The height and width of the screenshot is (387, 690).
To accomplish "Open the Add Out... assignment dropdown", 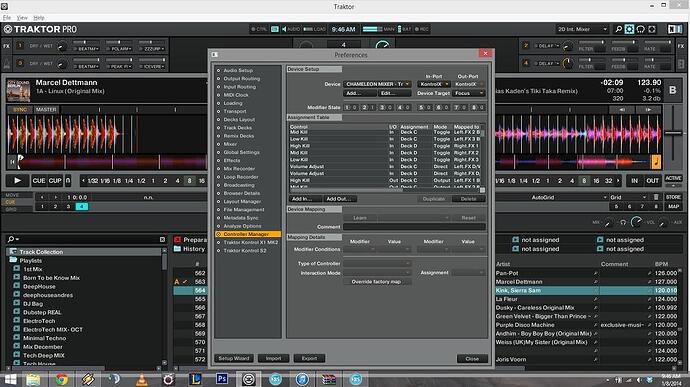I will coord(340,199).
